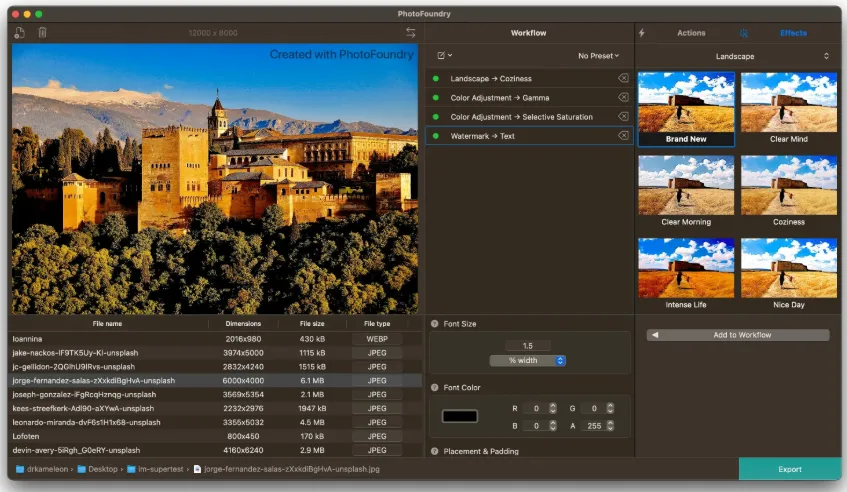
Task: Select the joseph-gonzalez-iFgRcqHznqg-unsplash file row
Action: (x=214, y=395)
